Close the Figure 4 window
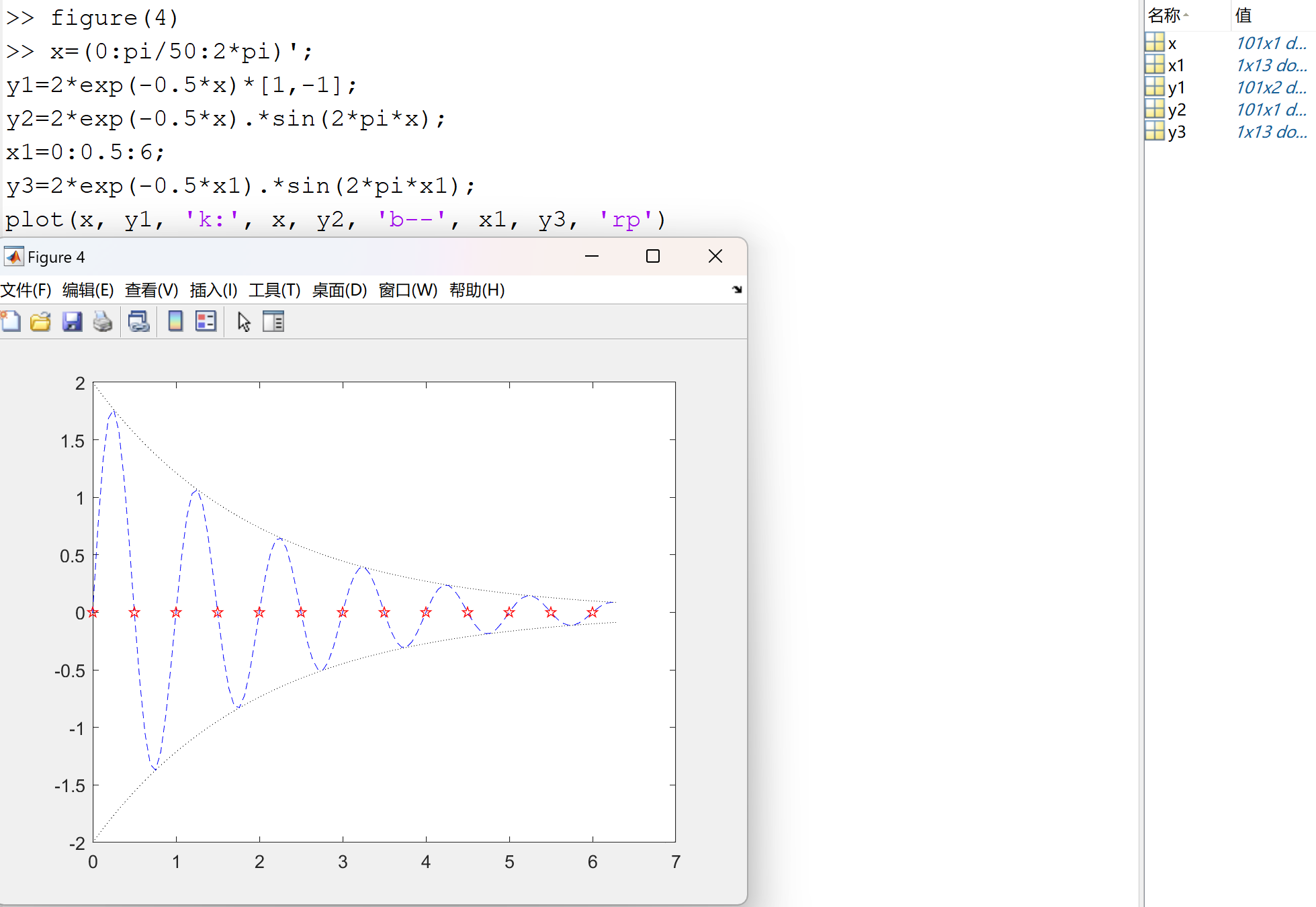 pos(715,256)
